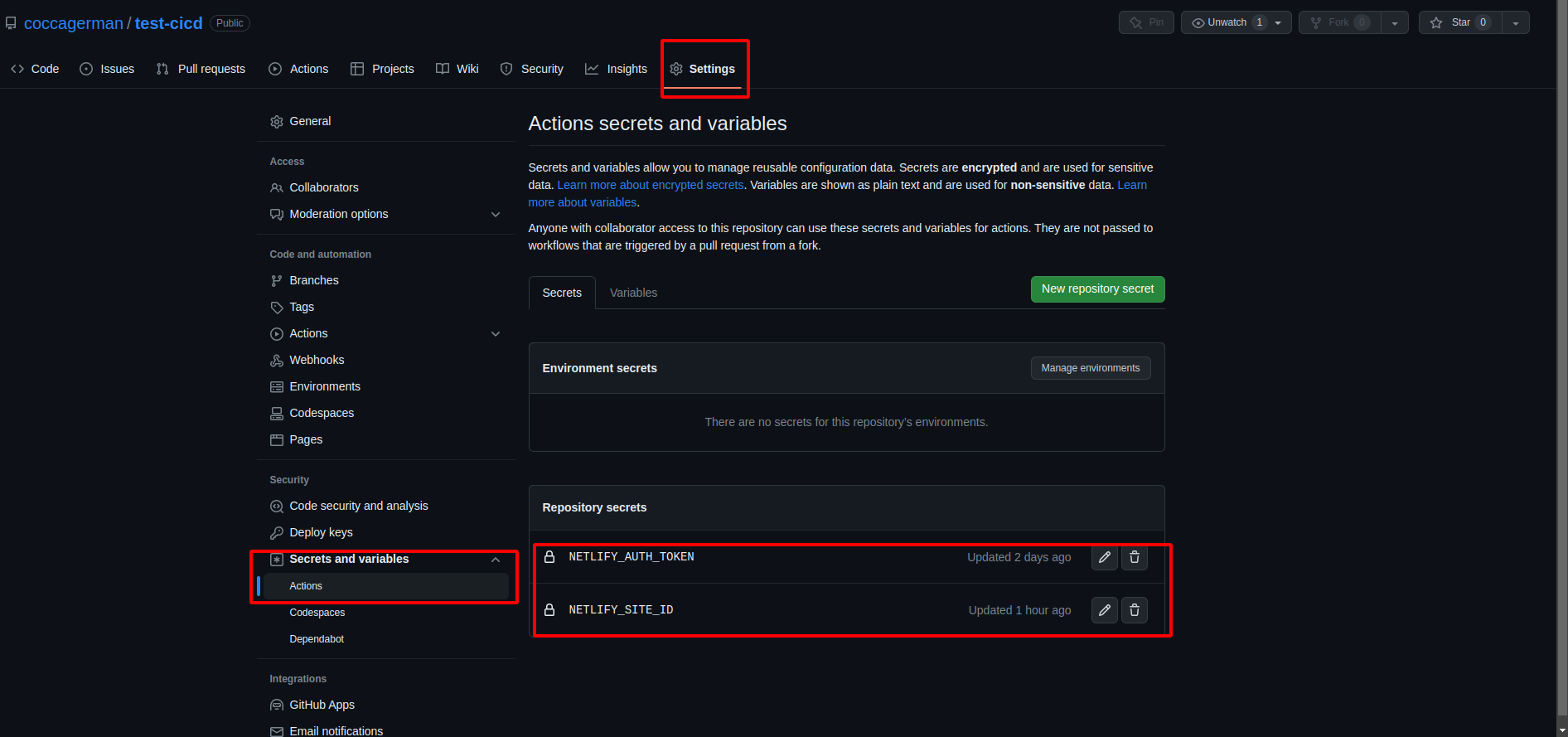Image resolution: width=1568 pixels, height=737 pixels.
Task: Edit the NETLIFY_AUTH_TOKEN secret via the pencil icon
Action: coord(1104,557)
